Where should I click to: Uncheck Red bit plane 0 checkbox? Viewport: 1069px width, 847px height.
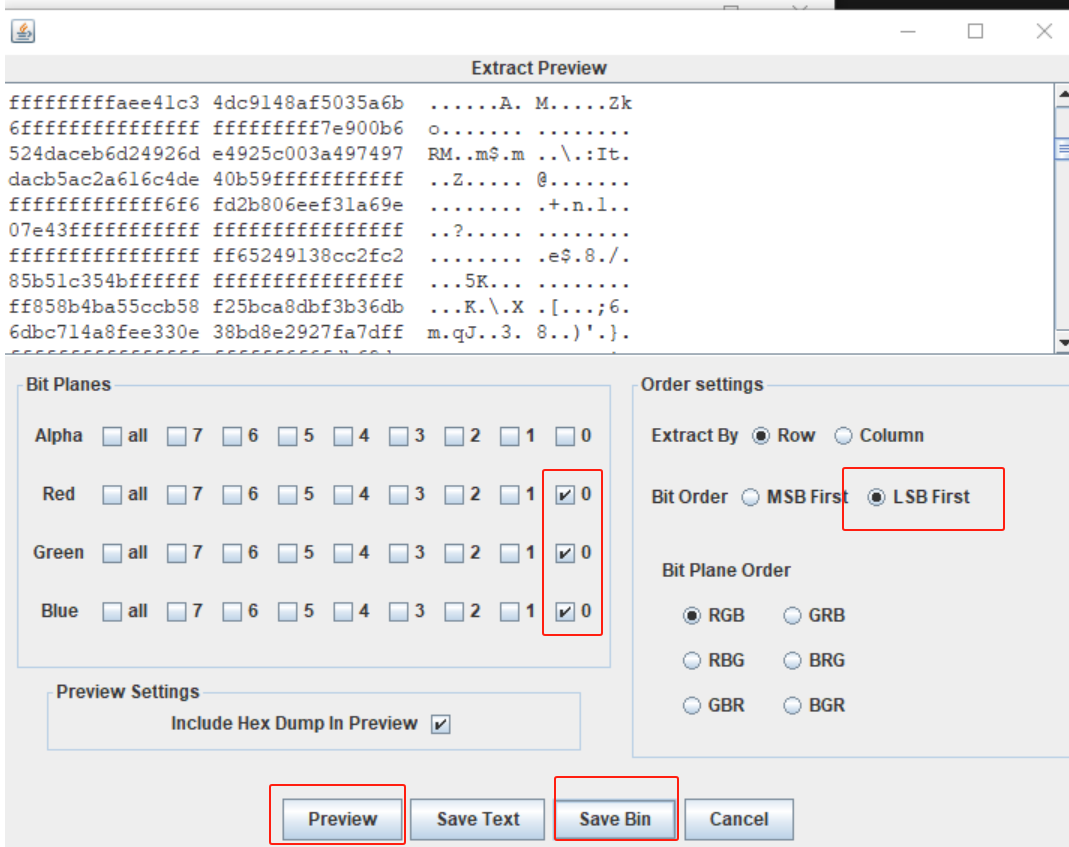[565, 494]
